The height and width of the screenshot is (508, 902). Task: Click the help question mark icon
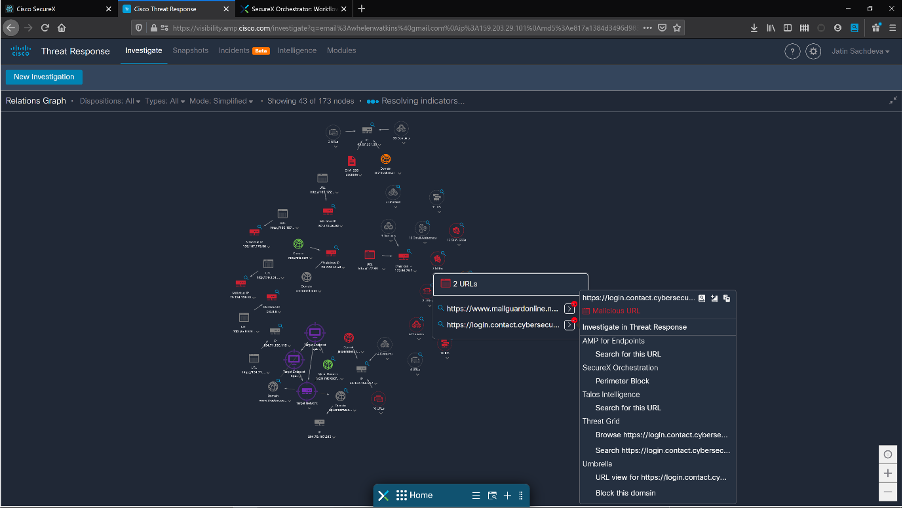click(x=792, y=51)
